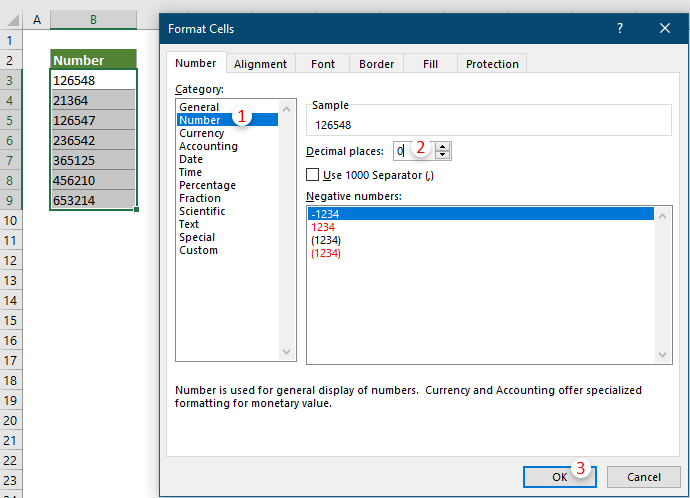The image size is (690, 498).
Task: Select cell containing 365125
Action: pyautogui.click(x=93, y=160)
